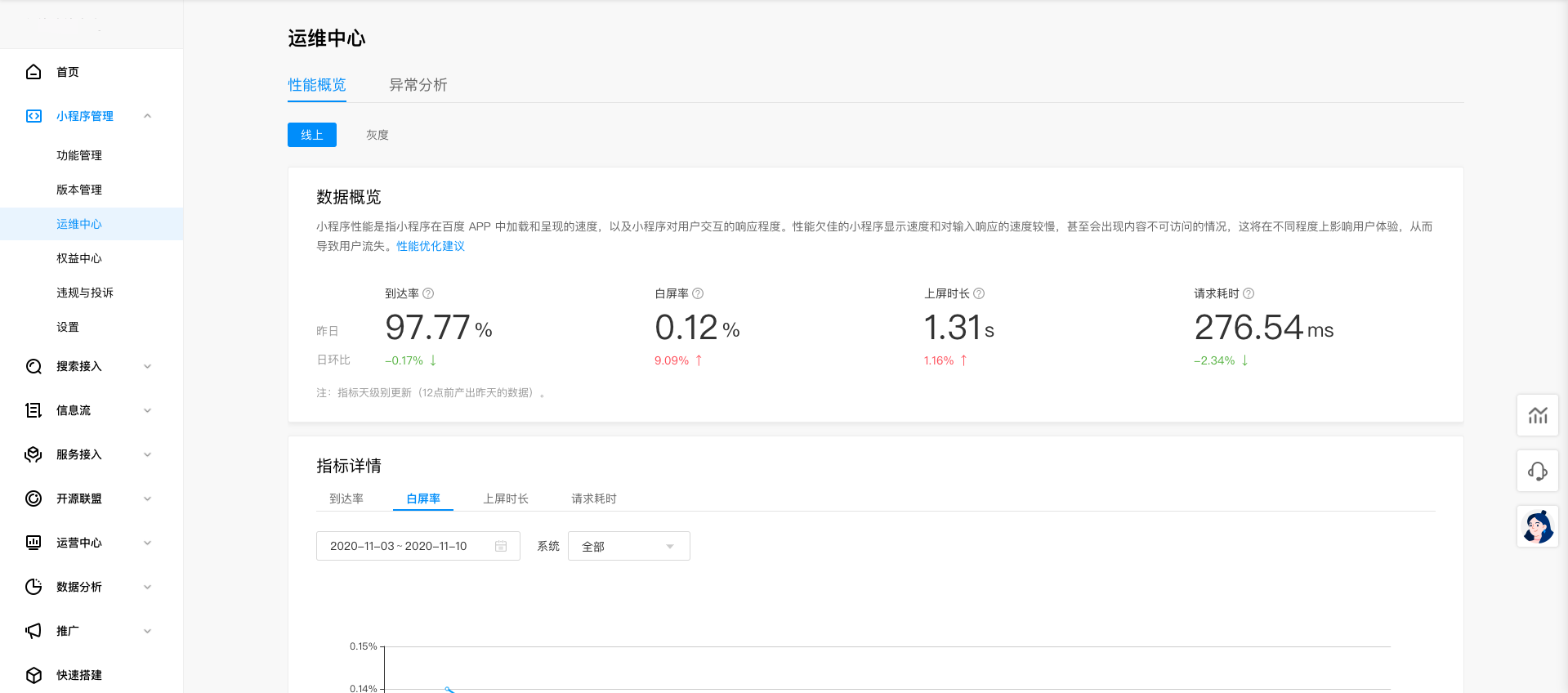The width and height of the screenshot is (1568, 693).
Task: Click the help icon beside 上屏时长
Action: click(x=979, y=293)
